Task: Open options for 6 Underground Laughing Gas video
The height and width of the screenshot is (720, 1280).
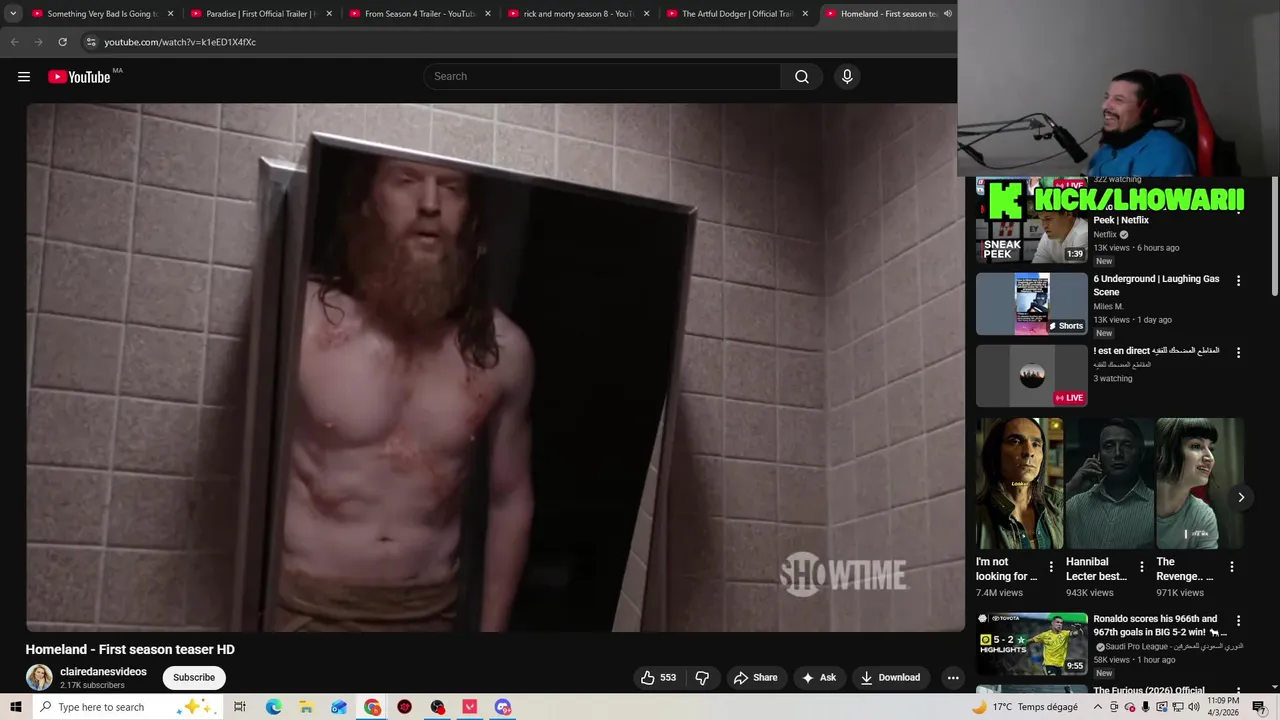Action: tap(1238, 281)
